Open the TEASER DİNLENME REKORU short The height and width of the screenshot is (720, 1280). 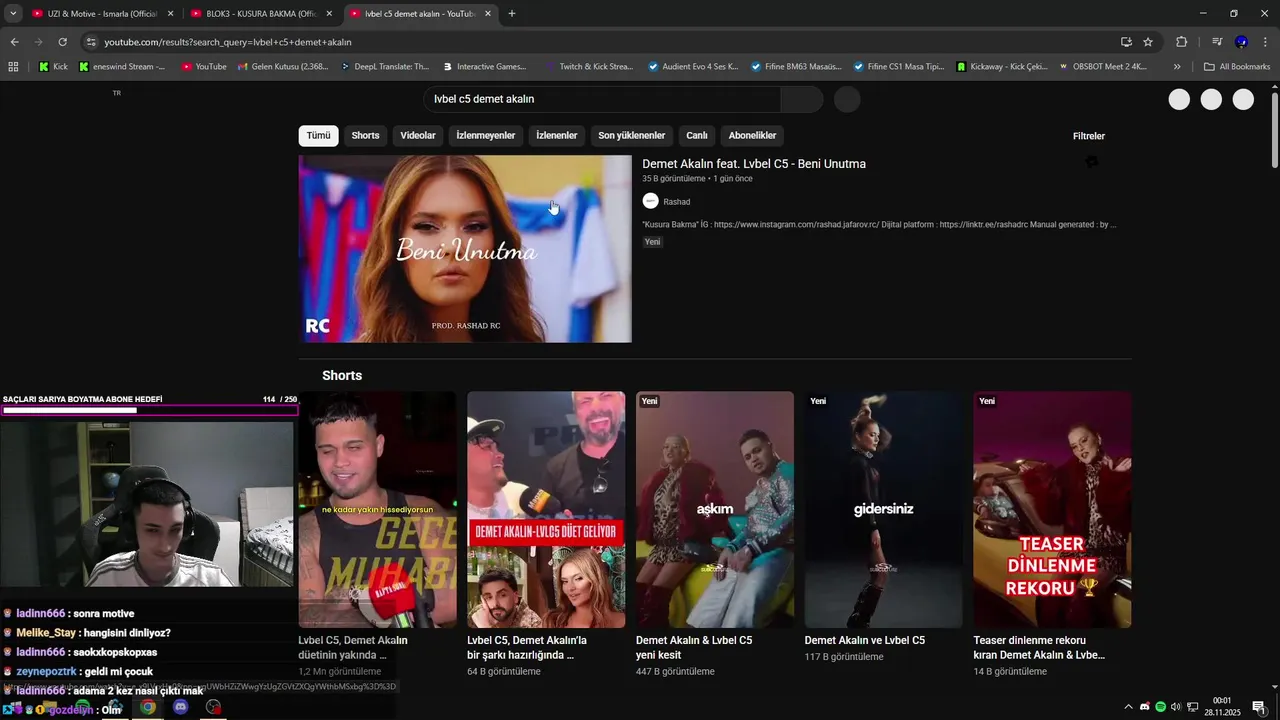[x=1052, y=510]
